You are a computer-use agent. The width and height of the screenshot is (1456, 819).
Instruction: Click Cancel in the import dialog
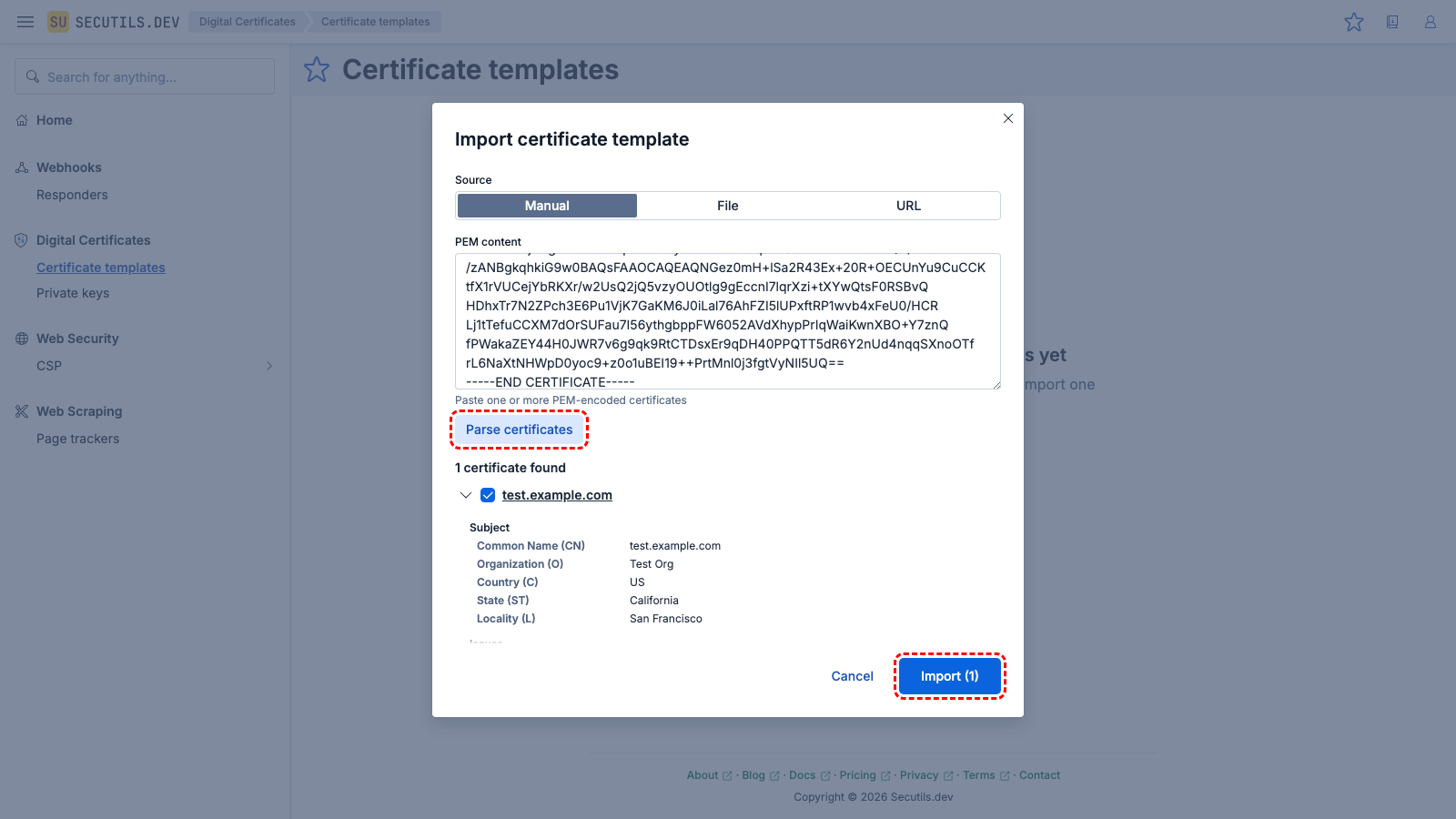pos(852,676)
